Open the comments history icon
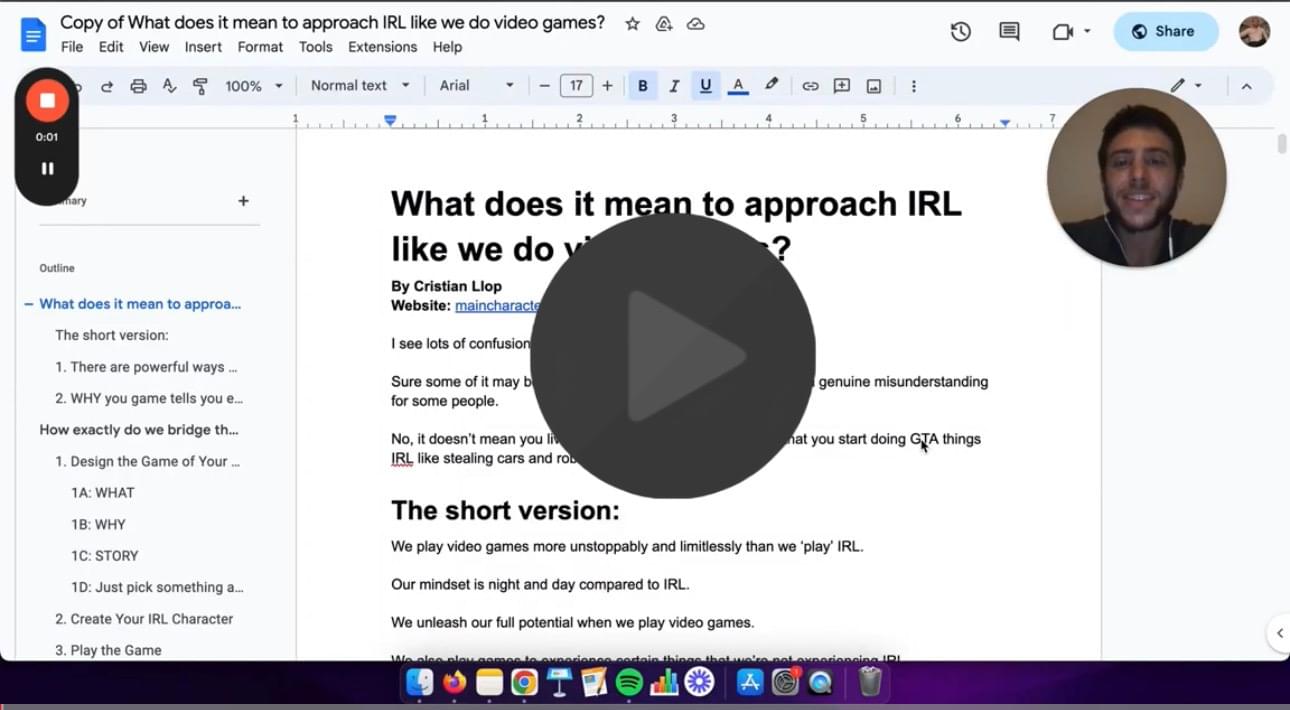1290x710 pixels. pos(1009,32)
